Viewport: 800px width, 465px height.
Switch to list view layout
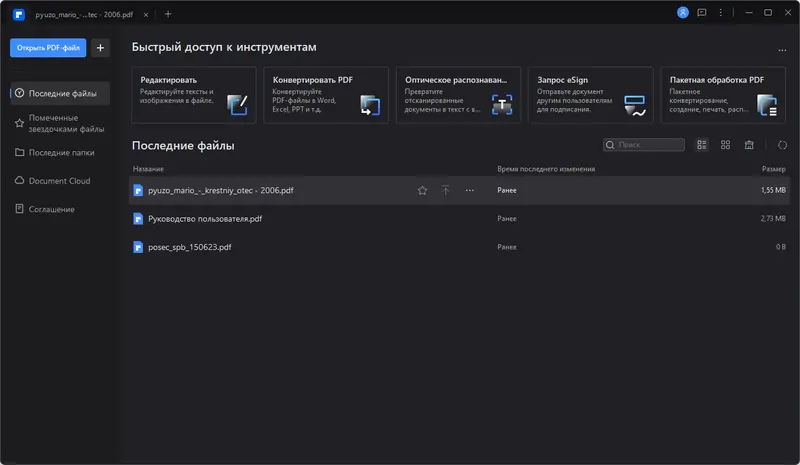click(x=702, y=145)
